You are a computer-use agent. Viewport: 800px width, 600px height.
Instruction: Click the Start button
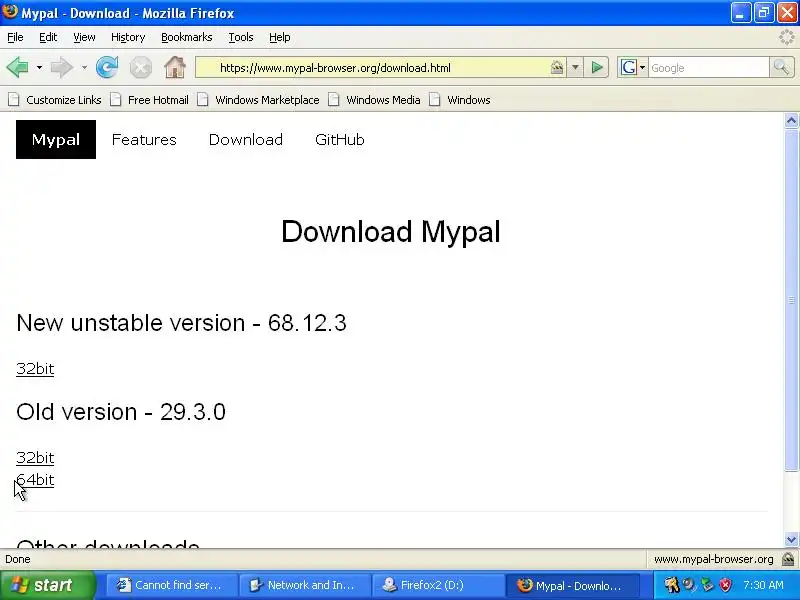tap(47, 585)
